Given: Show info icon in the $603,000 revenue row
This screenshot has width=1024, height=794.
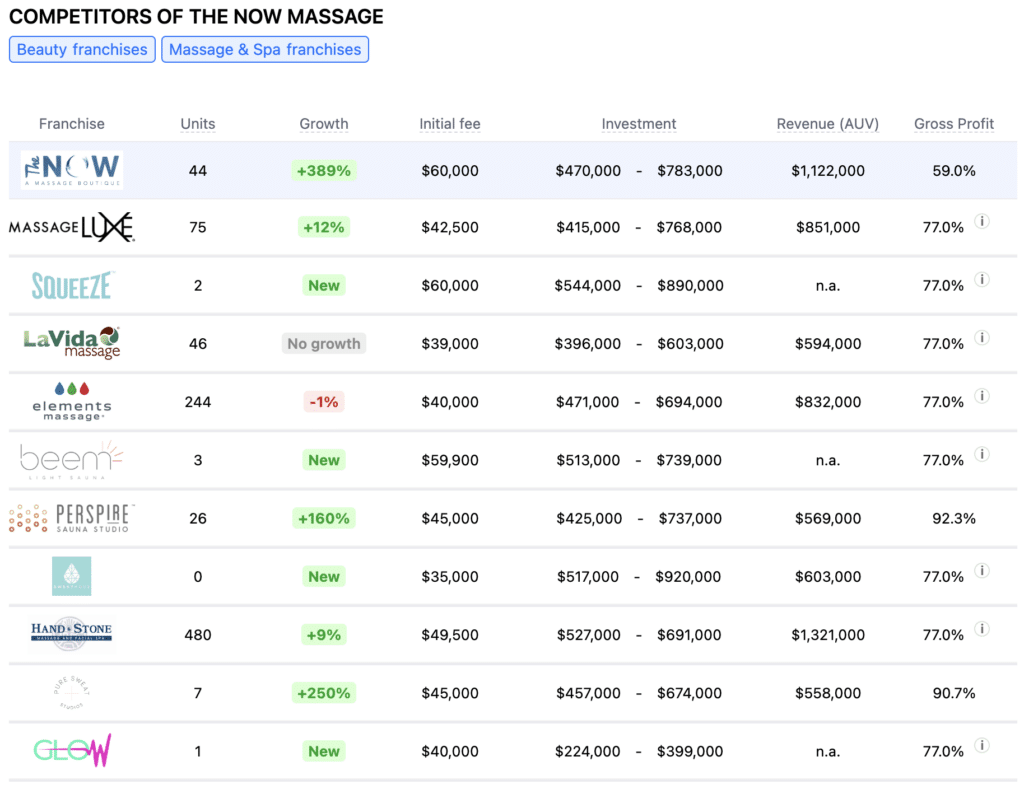Looking at the screenshot, I should pyautogui.click(x=982, y=571).
